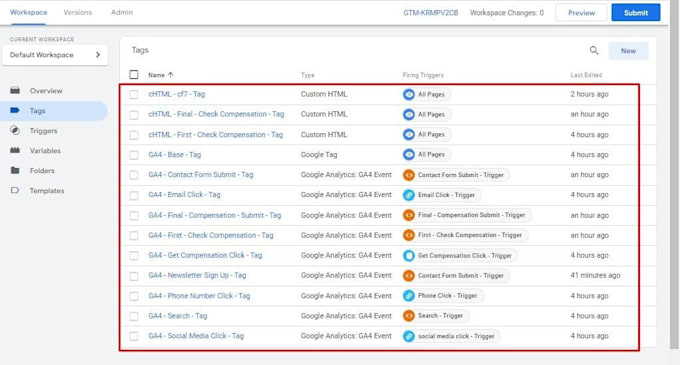The image size is (680, 365).
Task: Open Triggers in the sidebar
Action: click(43, 130)
